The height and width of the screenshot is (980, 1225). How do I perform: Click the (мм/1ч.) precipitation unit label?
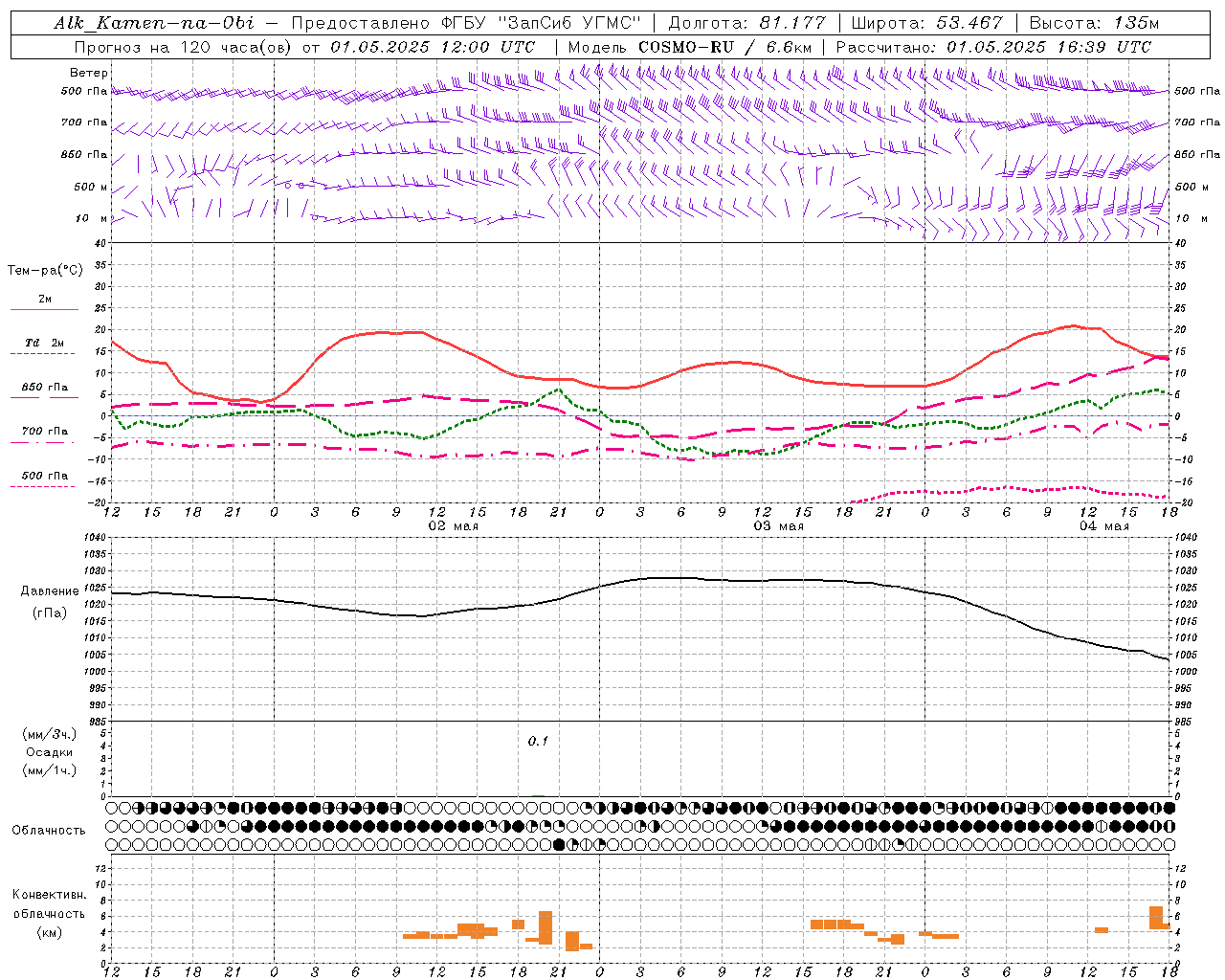pyautogui.click(x=49, y=770)
